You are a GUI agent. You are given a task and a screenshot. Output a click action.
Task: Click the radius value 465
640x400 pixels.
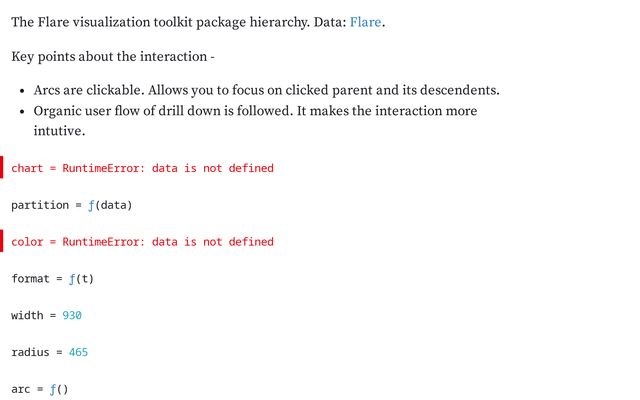tap(79, 353)
